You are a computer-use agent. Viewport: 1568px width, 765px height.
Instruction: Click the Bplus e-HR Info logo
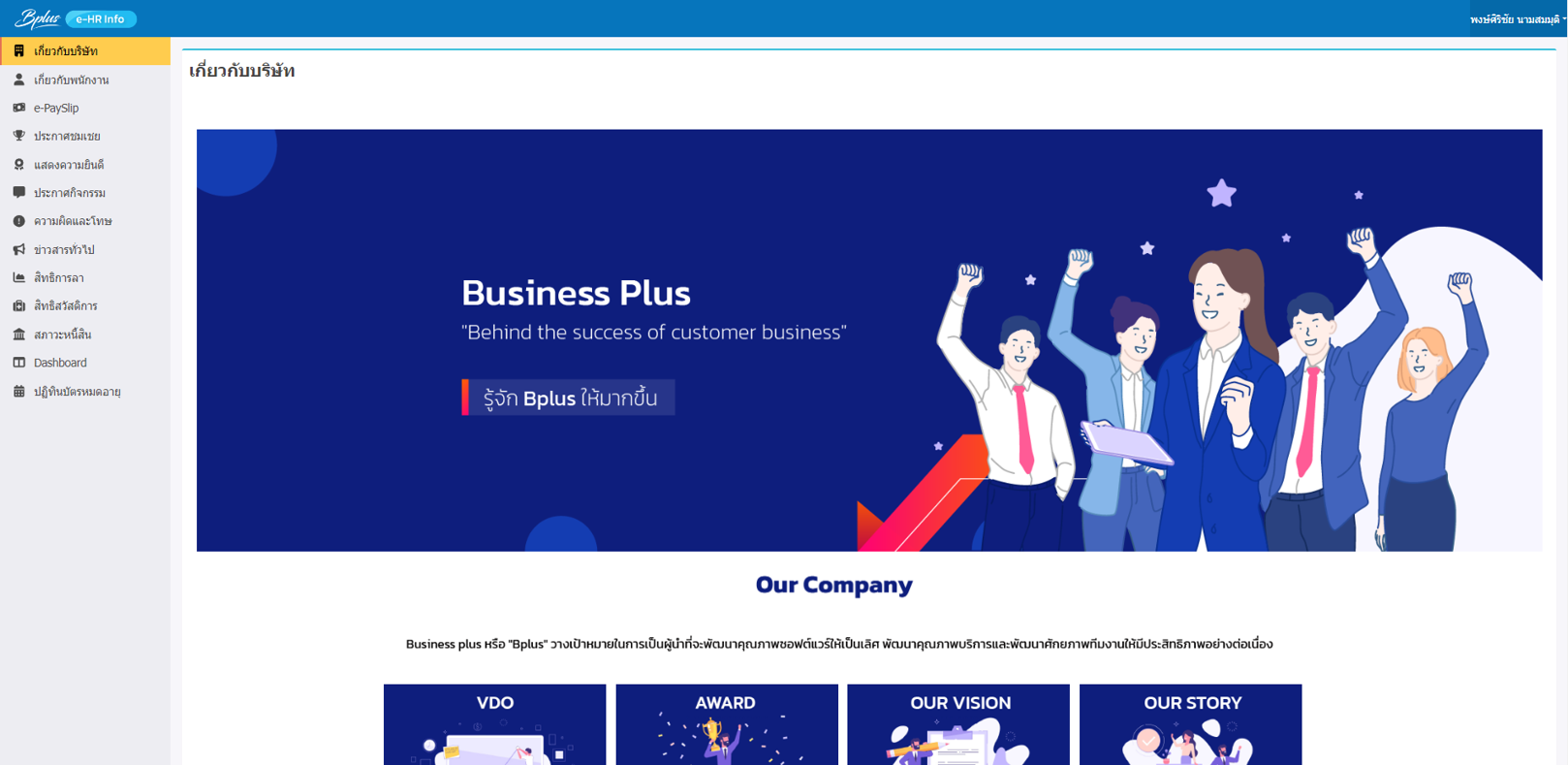click(75, 18)
